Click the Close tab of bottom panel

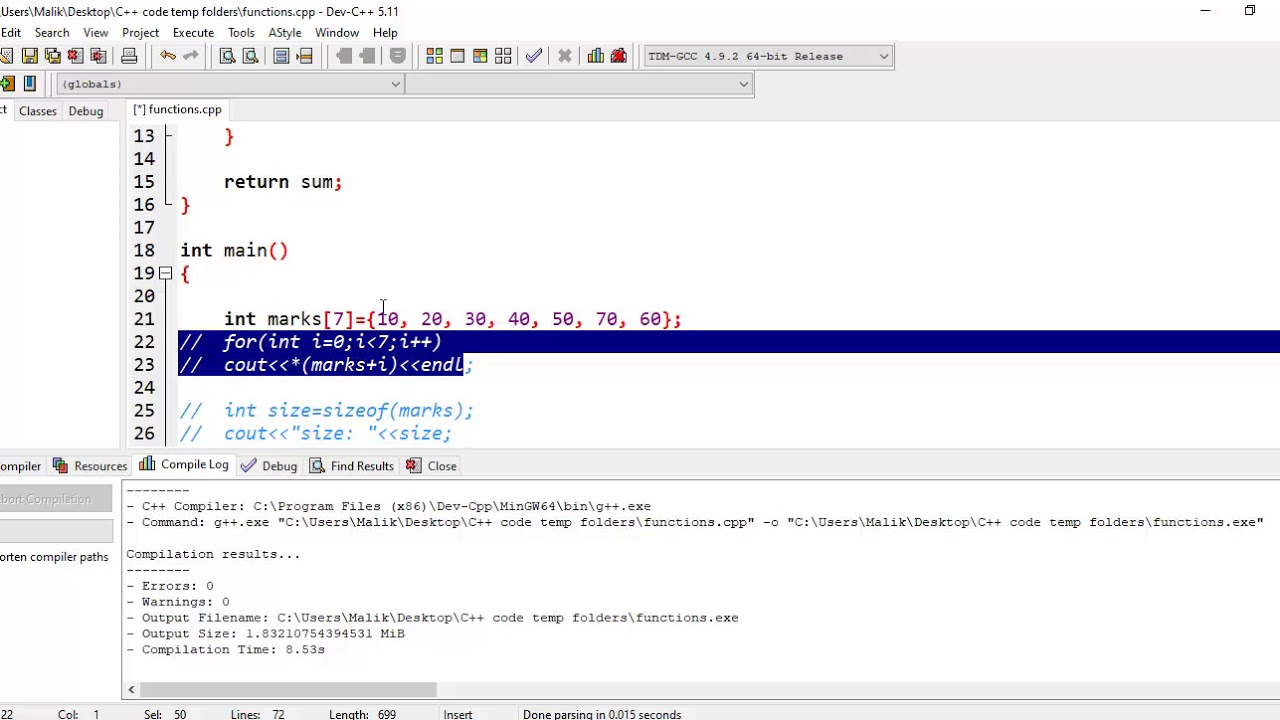coord(432,466)
